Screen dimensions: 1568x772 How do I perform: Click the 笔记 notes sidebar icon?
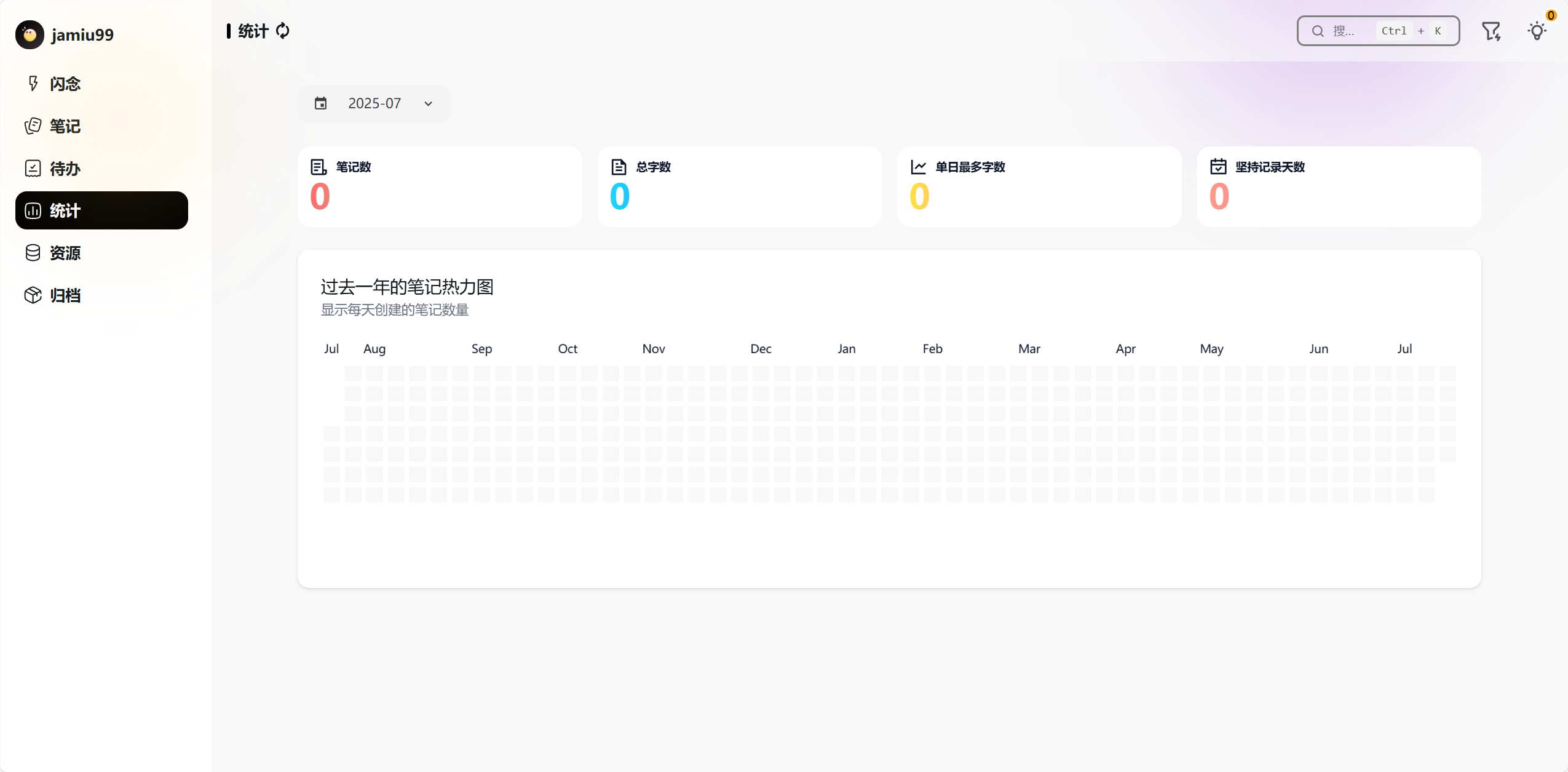point(33,126)
